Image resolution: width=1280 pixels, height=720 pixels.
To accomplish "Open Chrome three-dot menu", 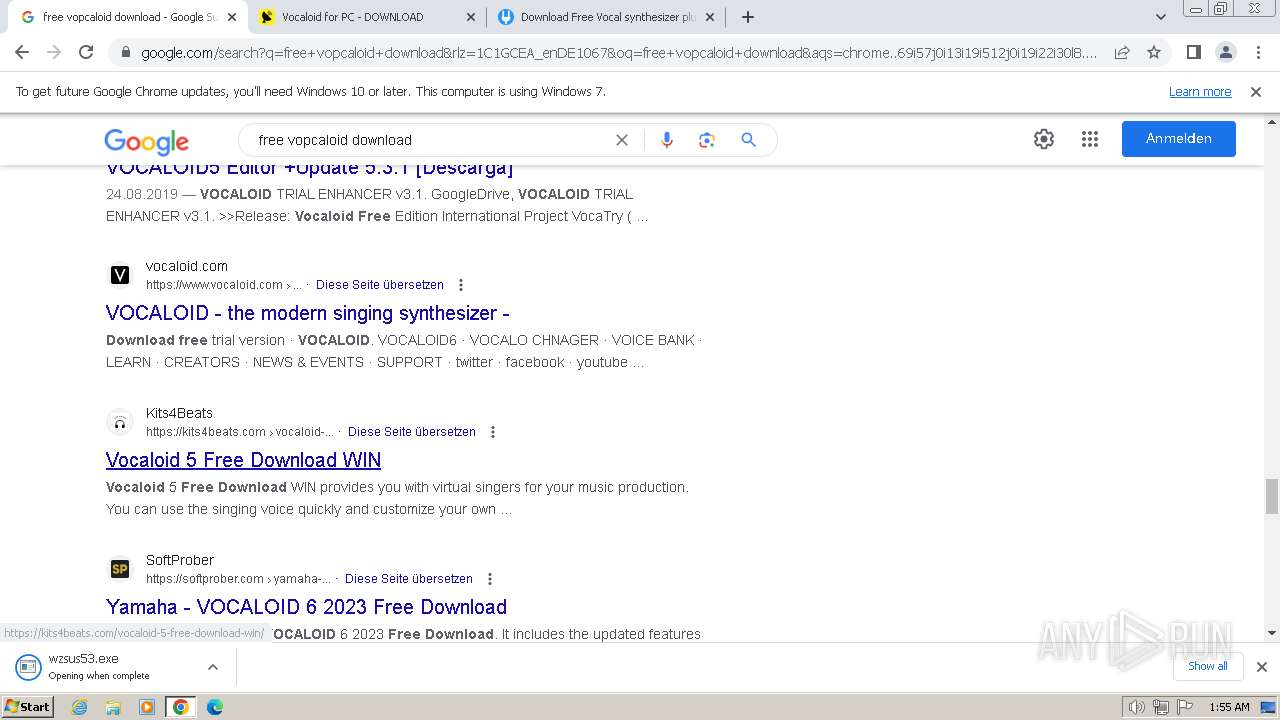I will (1259, 52).
